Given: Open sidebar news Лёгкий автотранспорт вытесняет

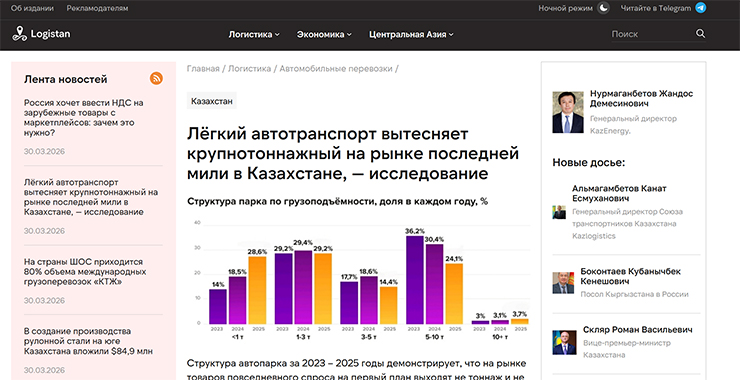Looking at the screenshot, I should [91, 197].
